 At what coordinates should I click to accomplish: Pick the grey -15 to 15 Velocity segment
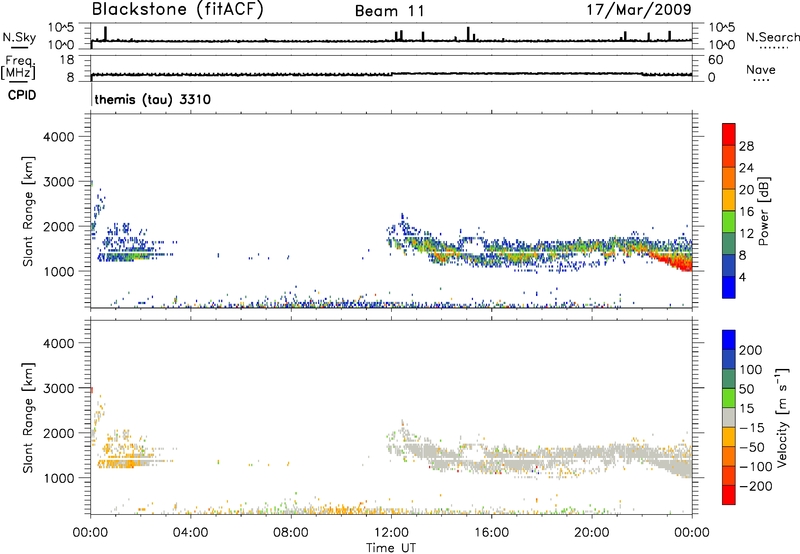pos(729,417)
